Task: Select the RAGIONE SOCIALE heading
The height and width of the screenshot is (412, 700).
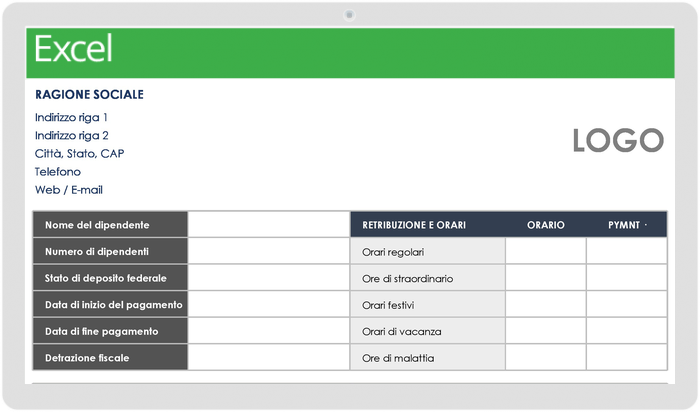Action: coord(89,95)
